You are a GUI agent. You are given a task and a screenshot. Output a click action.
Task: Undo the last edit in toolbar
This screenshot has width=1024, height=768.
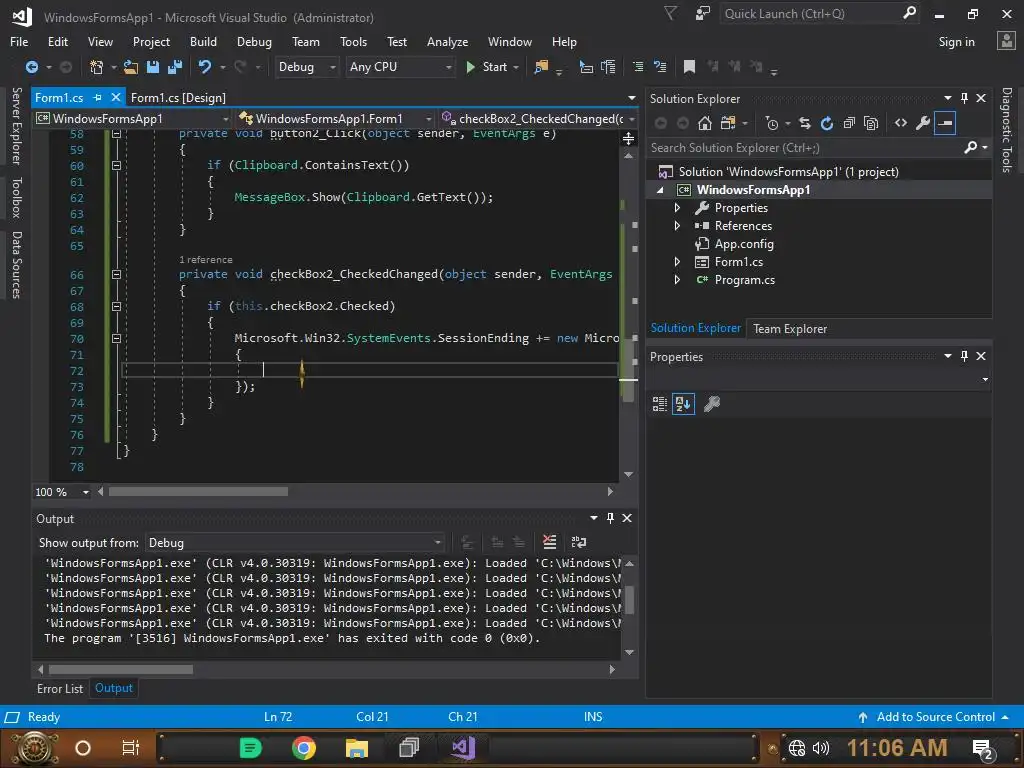(x=205, y=67)
